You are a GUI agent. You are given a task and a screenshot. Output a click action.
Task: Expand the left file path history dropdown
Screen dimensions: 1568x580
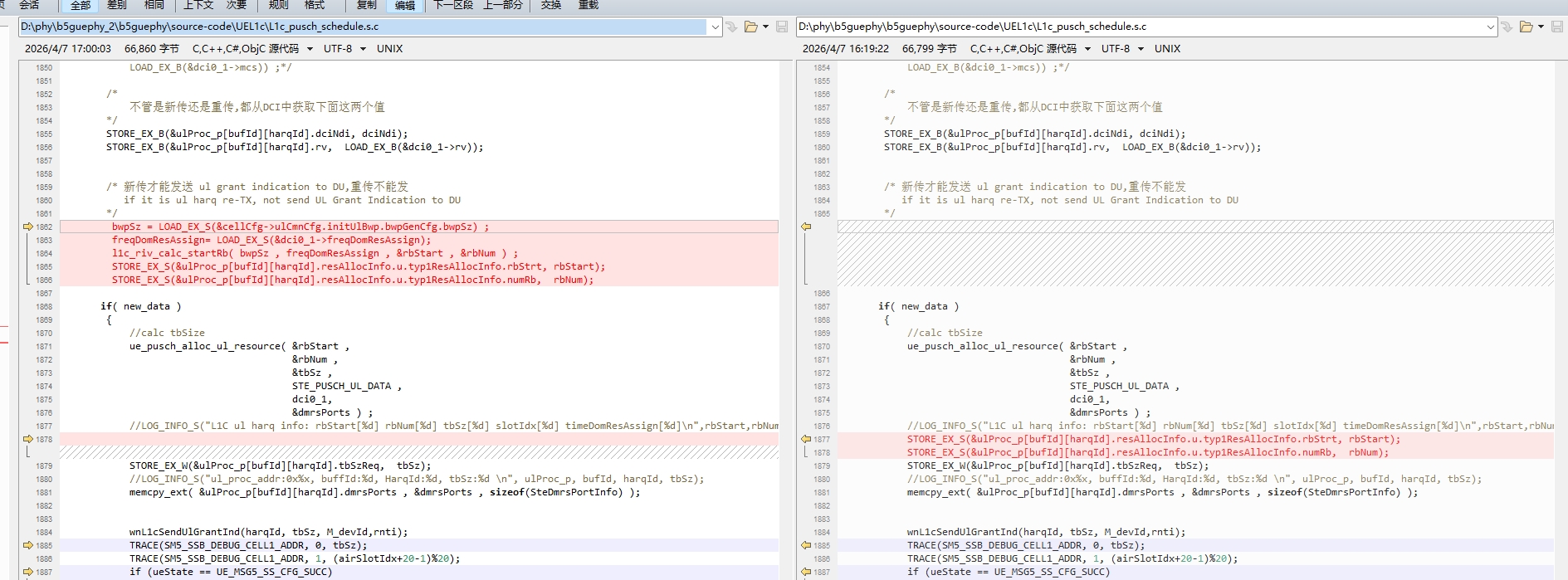[715, 27]
